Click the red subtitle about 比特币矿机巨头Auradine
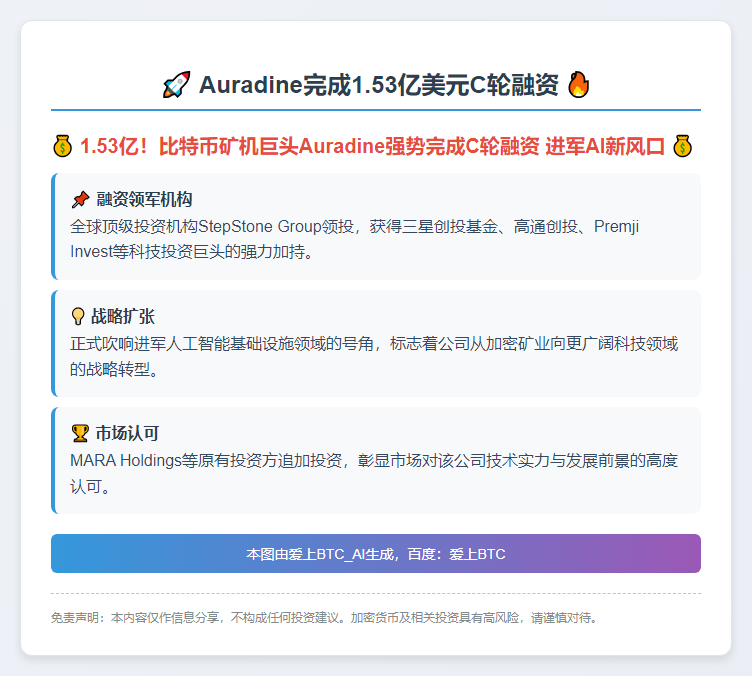Screen dimensions: 752x676 (372, 146)
